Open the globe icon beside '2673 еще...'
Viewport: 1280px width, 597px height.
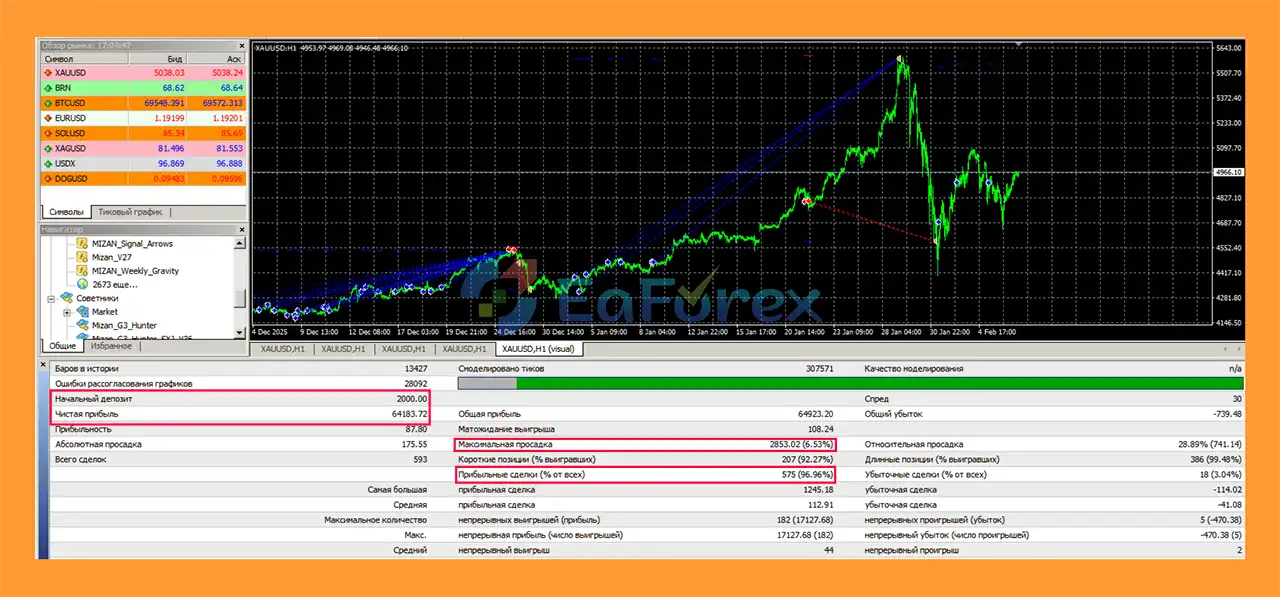coord(83,284)
